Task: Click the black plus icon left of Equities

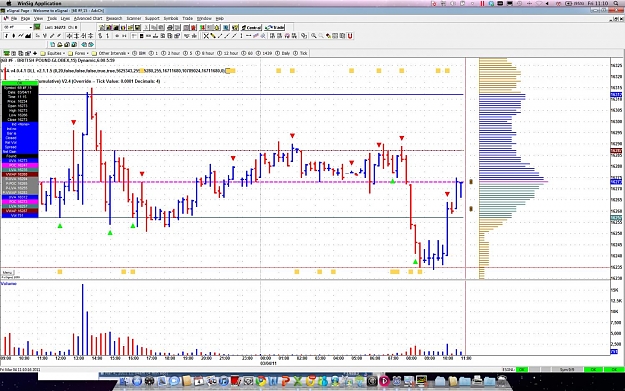Action: (35, 53)
